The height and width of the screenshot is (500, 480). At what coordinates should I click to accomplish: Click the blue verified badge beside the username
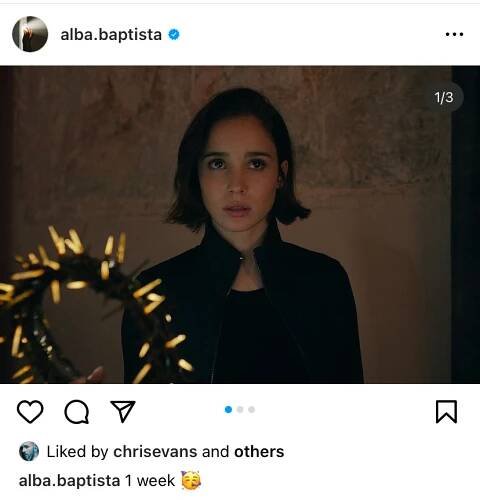(x=174, y=34)
